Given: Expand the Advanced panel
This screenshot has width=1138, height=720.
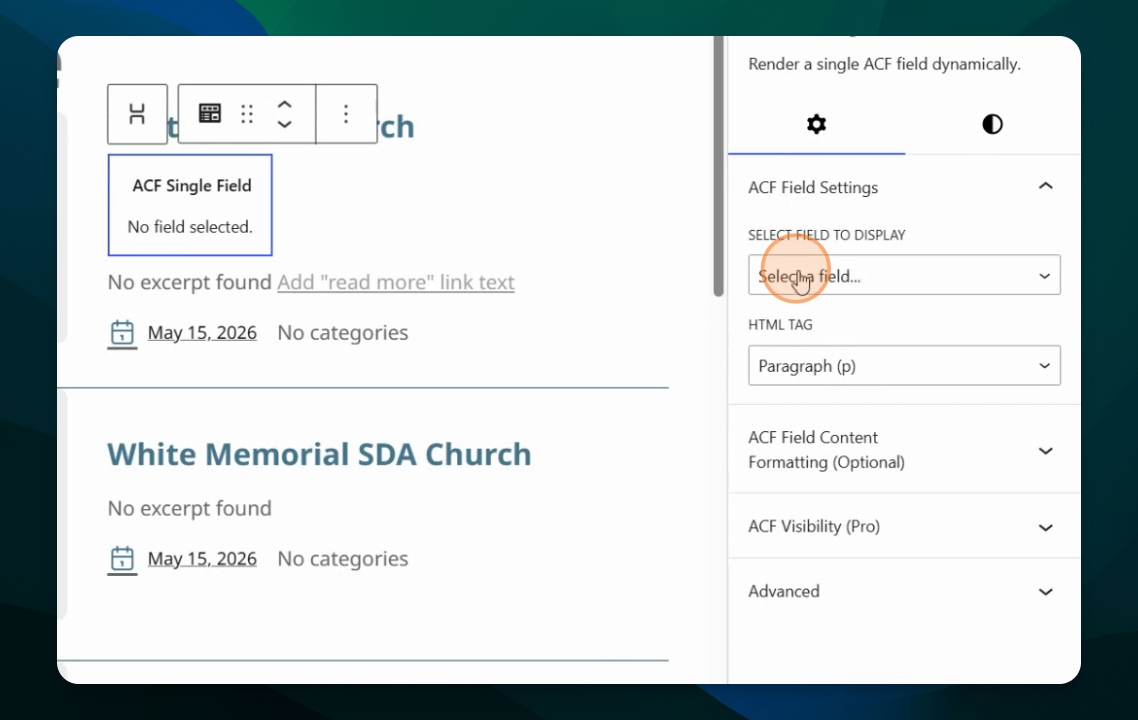Looking at the screenshot, I should (x=904, y=591).
